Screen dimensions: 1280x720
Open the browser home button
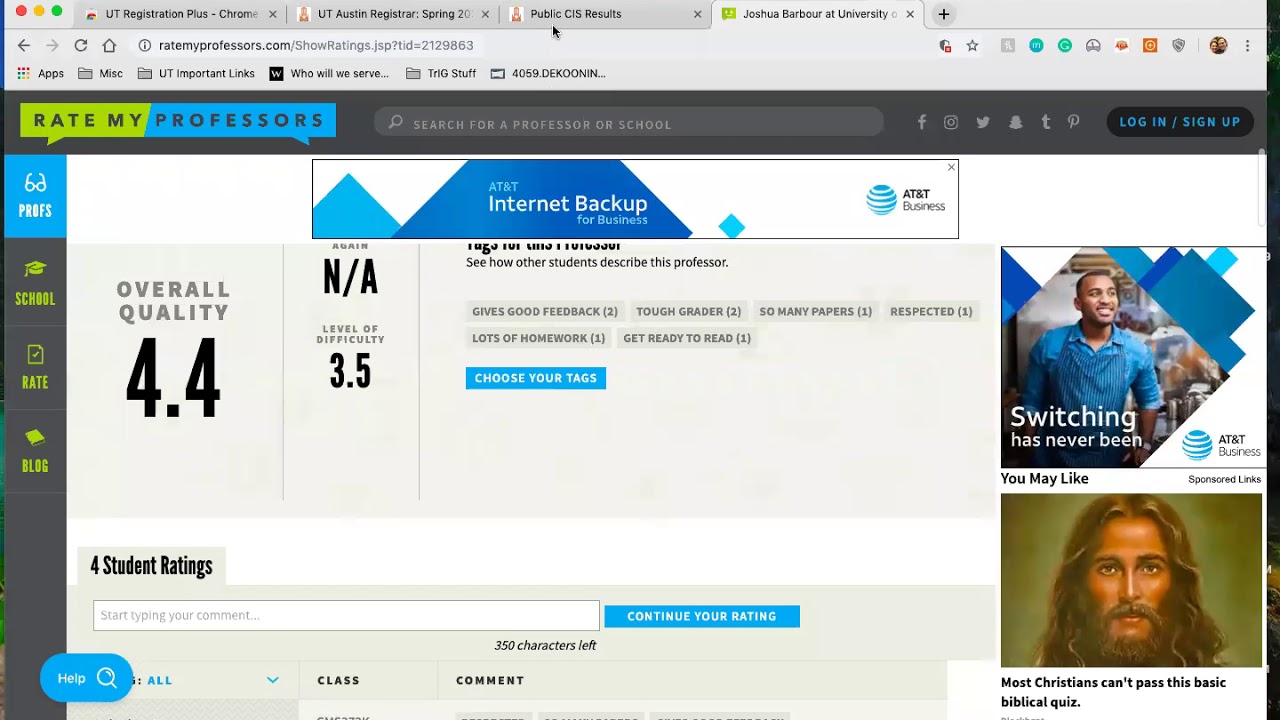click(109, 45)
